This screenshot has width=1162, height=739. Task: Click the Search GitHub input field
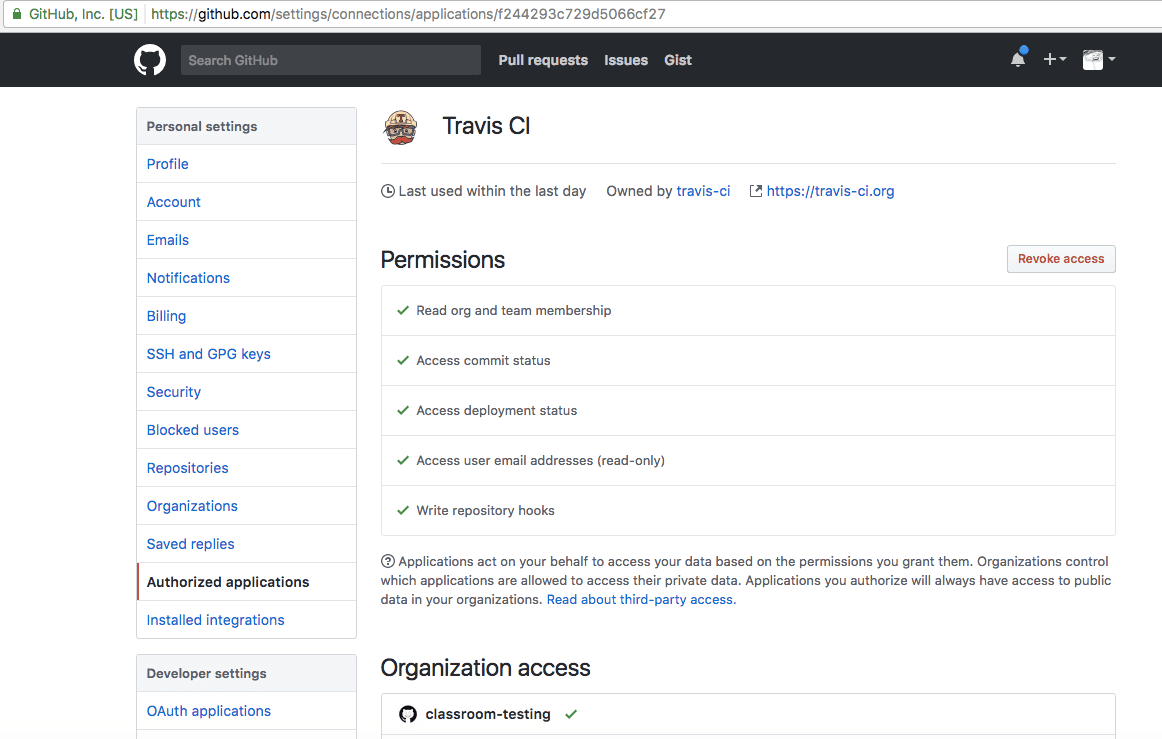pyautogui.click(x=330, y=60)
